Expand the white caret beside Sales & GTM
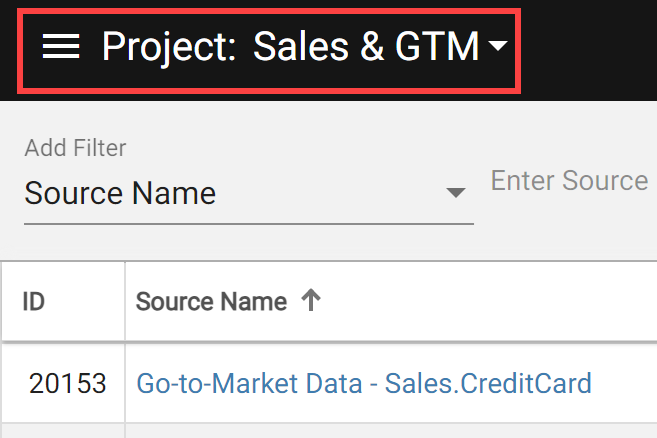The width and height of the screenshot is (657, 438). (498, 45)
